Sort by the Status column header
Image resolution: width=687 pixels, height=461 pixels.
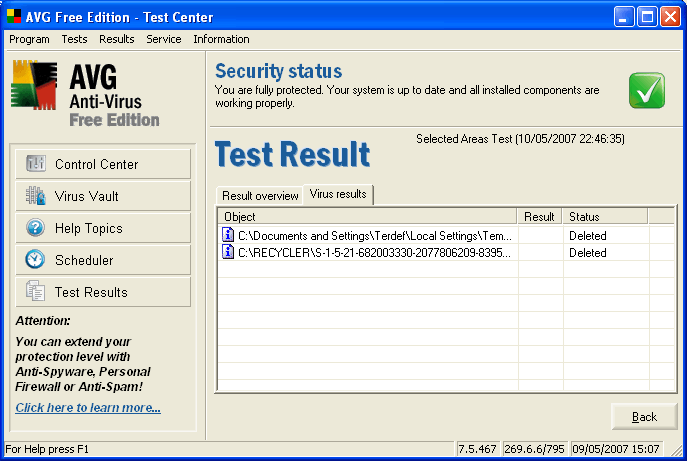(605, 216)
